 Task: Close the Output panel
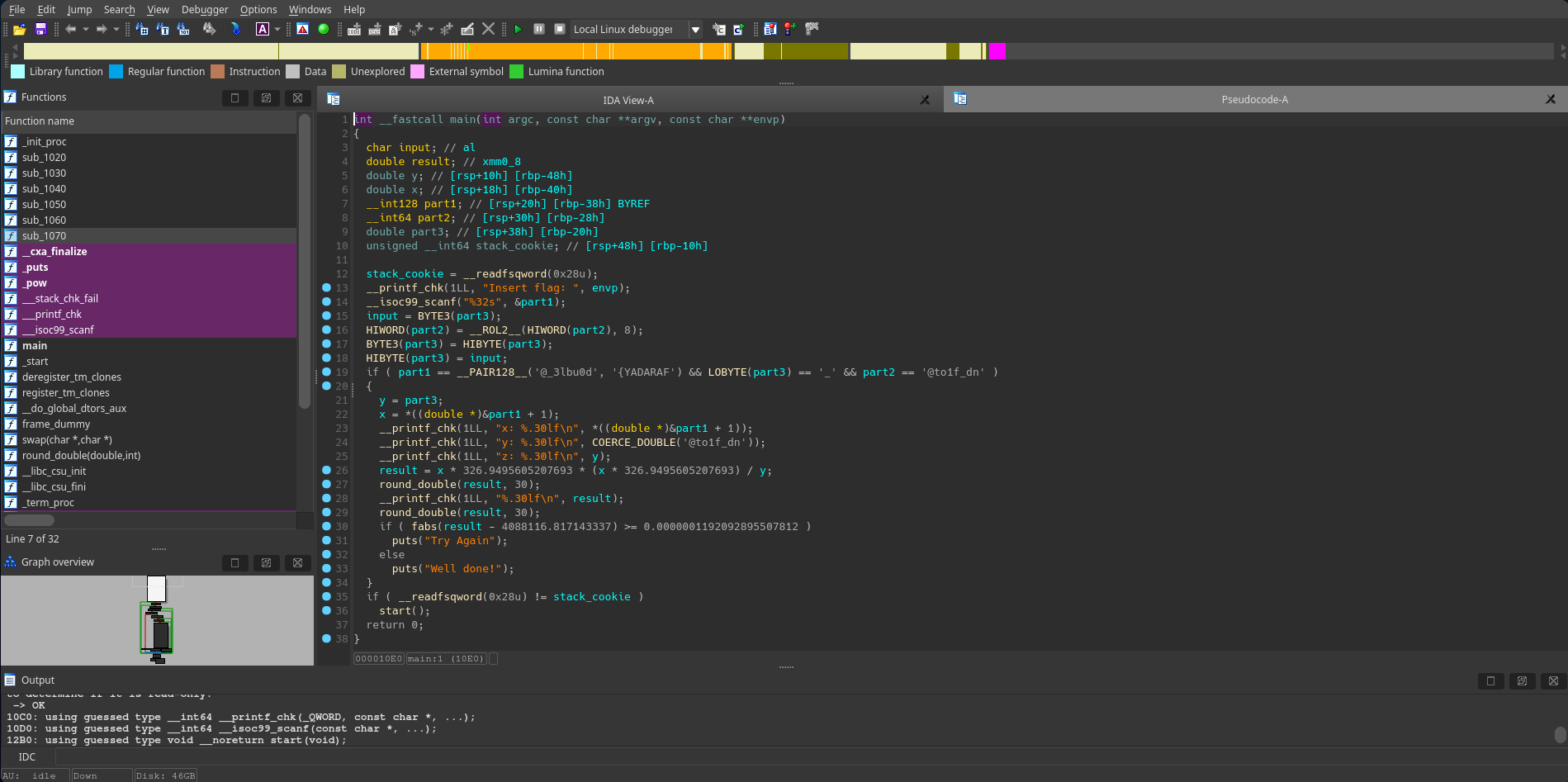[x=1553, y=680]
